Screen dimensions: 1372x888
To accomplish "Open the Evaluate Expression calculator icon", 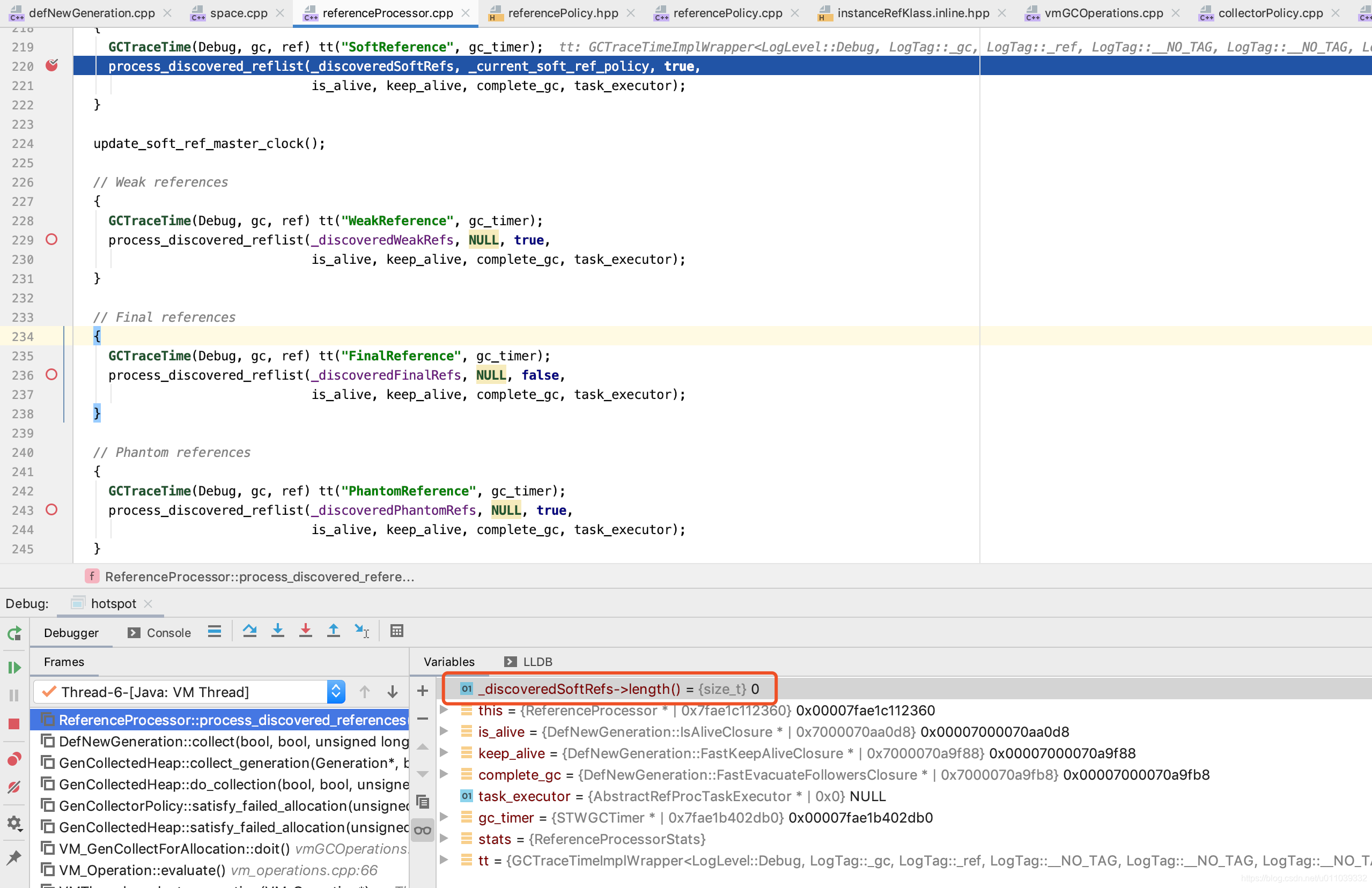I will pos(396,631).
